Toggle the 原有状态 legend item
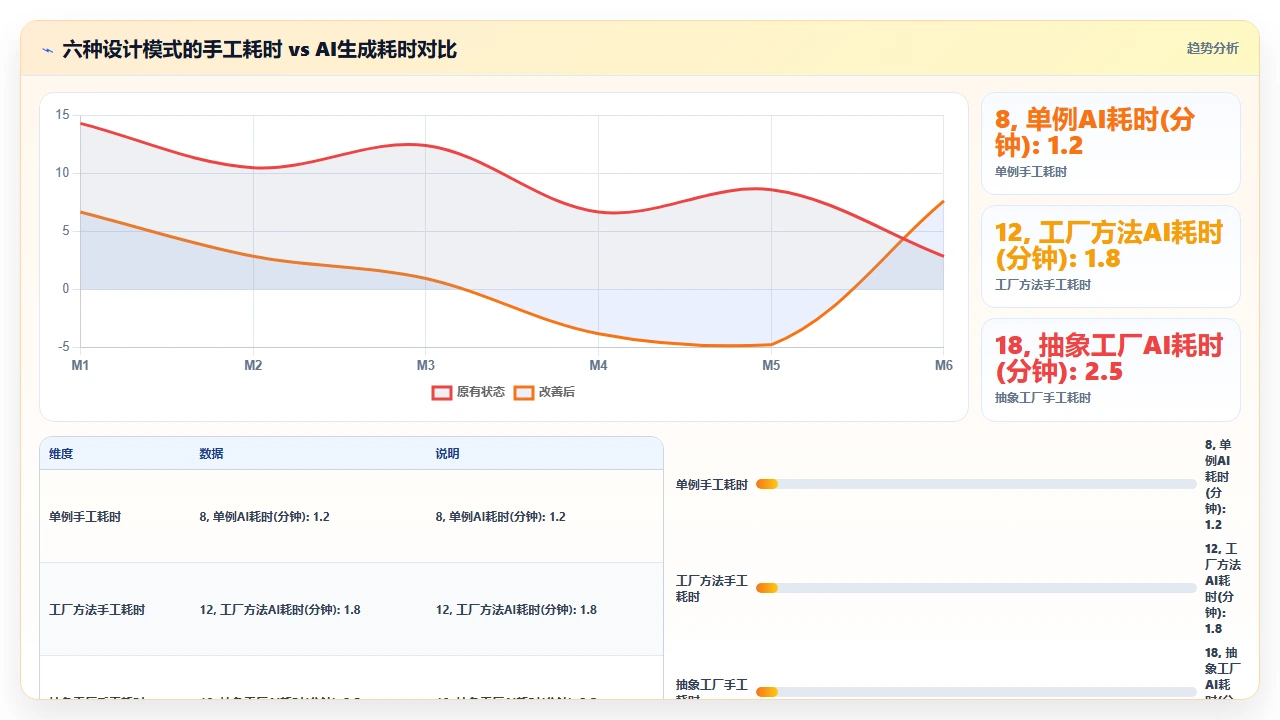Image resolution: width=1280 pixels, height=720 pixels. pos(468,392)
